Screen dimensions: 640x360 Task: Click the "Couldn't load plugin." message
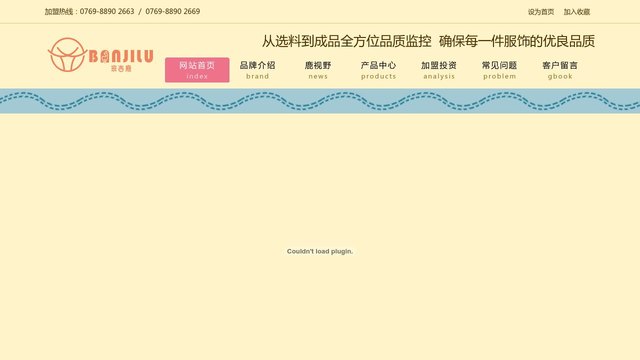(320, 251)
